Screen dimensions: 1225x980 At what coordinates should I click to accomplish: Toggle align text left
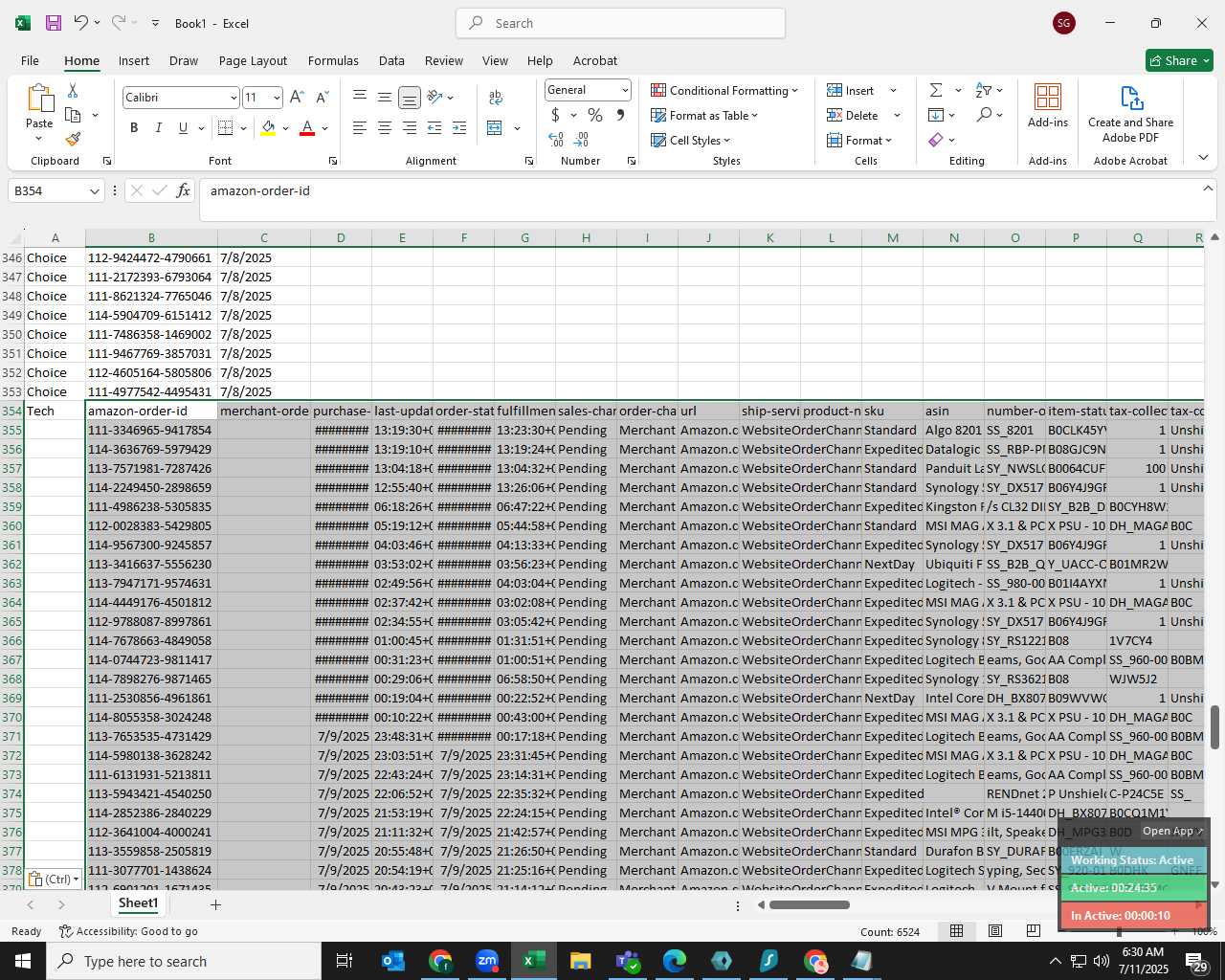coord(359,127)
